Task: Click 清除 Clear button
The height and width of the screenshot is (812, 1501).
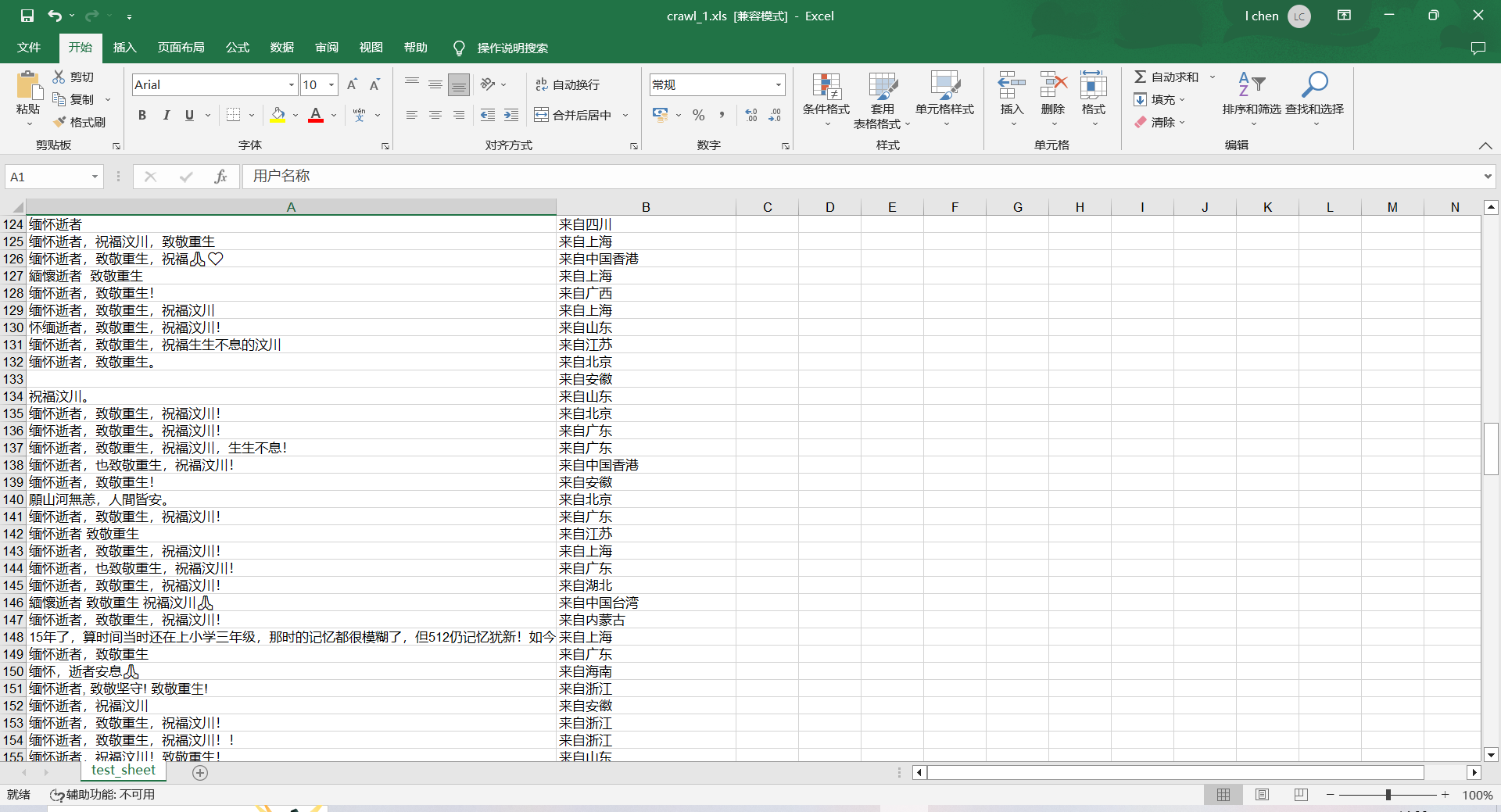Action: (1159, 122)
